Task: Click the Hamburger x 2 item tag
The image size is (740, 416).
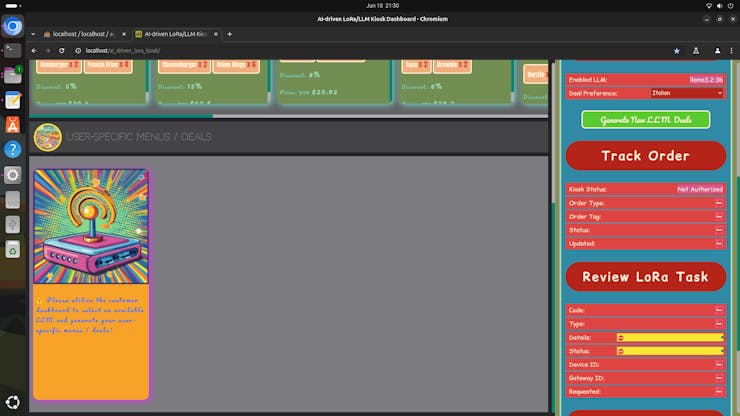Action: [59, 65]
